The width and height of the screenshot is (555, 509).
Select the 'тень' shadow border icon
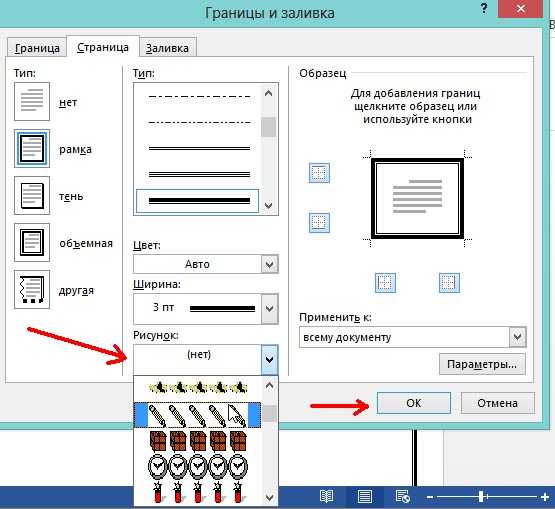click(x=32, y=195)
